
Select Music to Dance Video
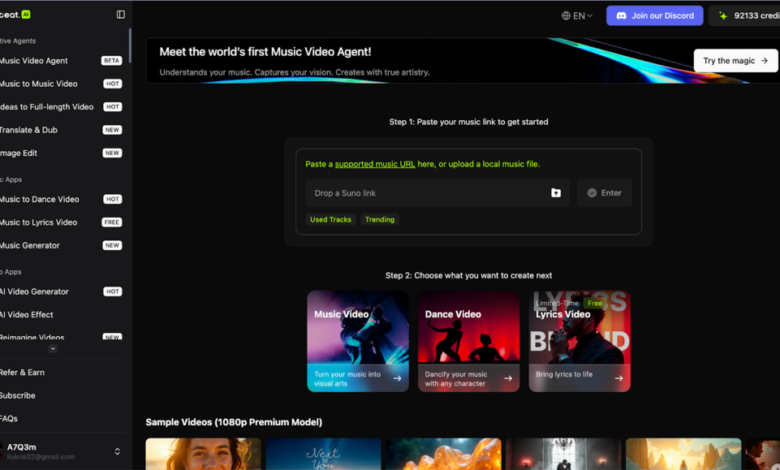(x=61, y=199)
